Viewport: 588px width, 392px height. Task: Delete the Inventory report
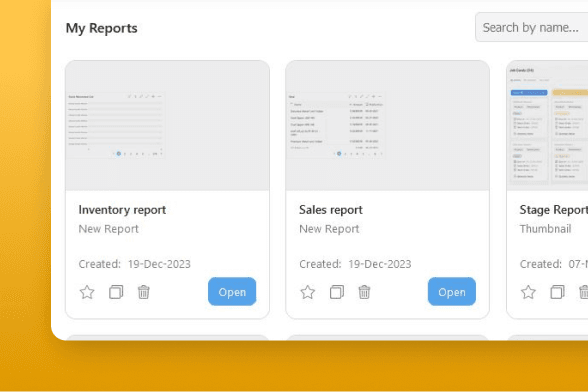coord(144,292)
